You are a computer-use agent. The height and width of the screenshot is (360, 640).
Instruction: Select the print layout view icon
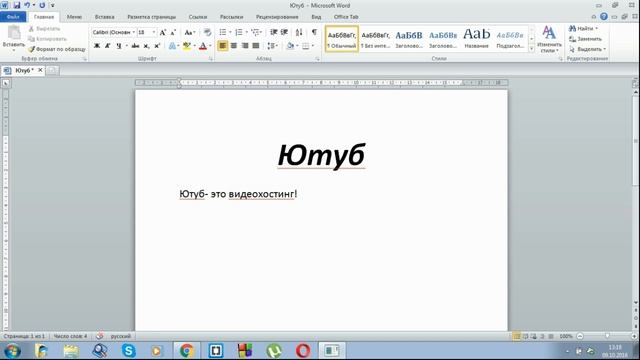[516, 336]
